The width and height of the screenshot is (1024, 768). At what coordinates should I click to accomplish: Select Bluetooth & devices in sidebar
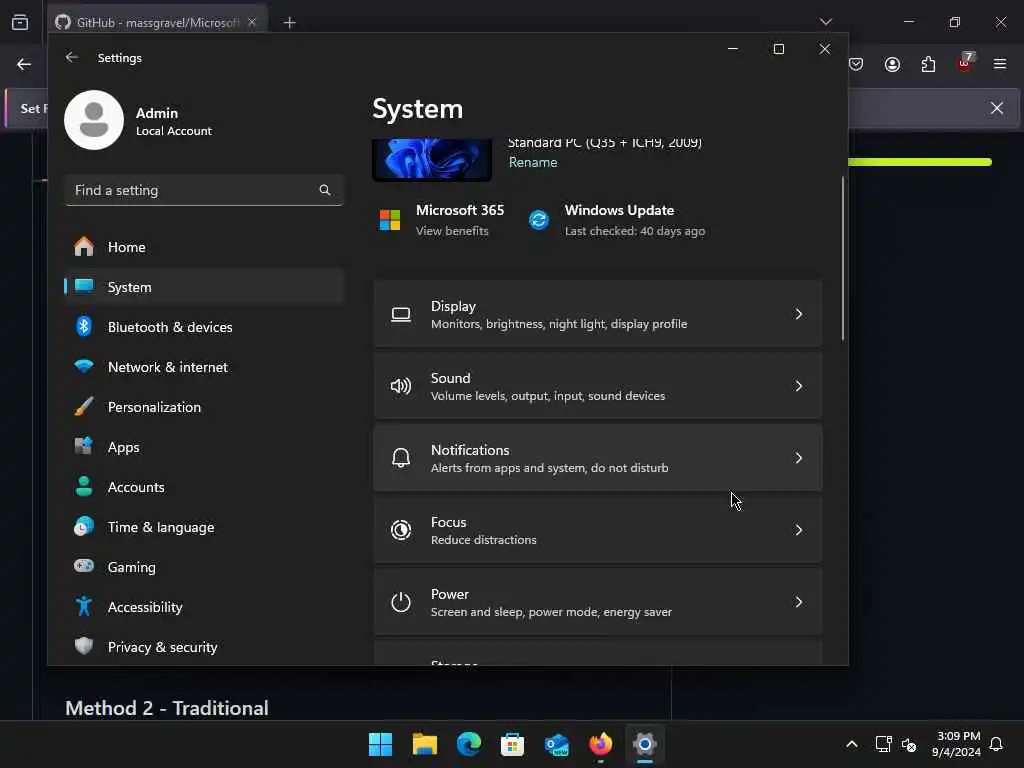[204, 327]
